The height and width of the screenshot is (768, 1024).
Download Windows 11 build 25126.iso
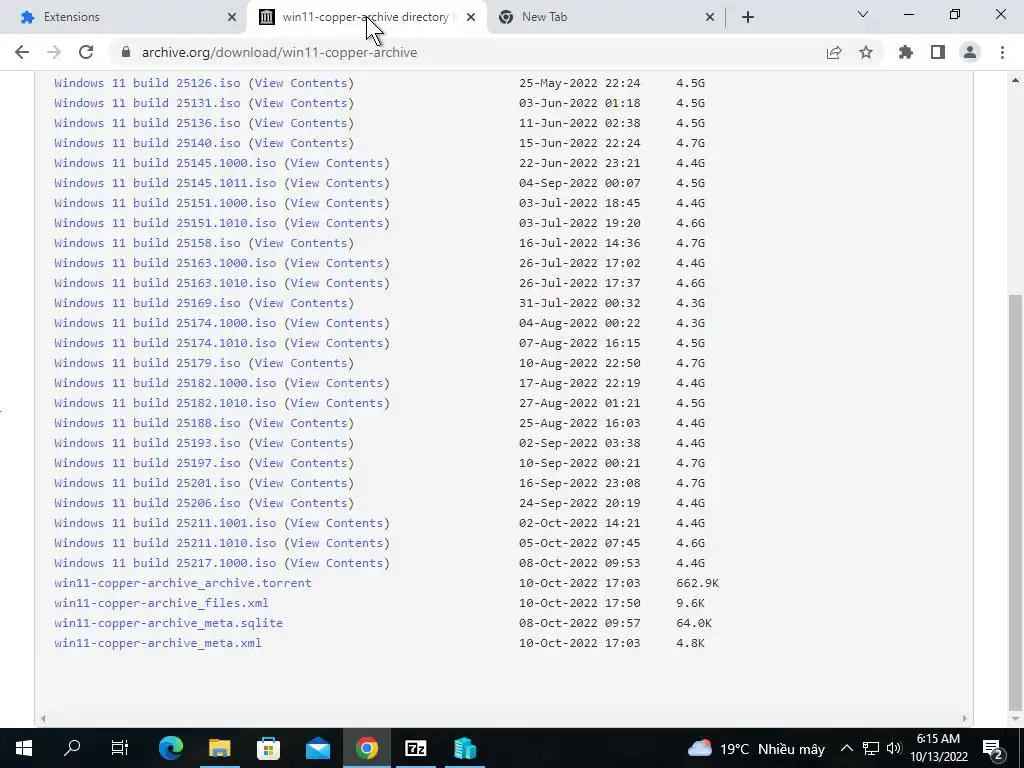point(148,83)
